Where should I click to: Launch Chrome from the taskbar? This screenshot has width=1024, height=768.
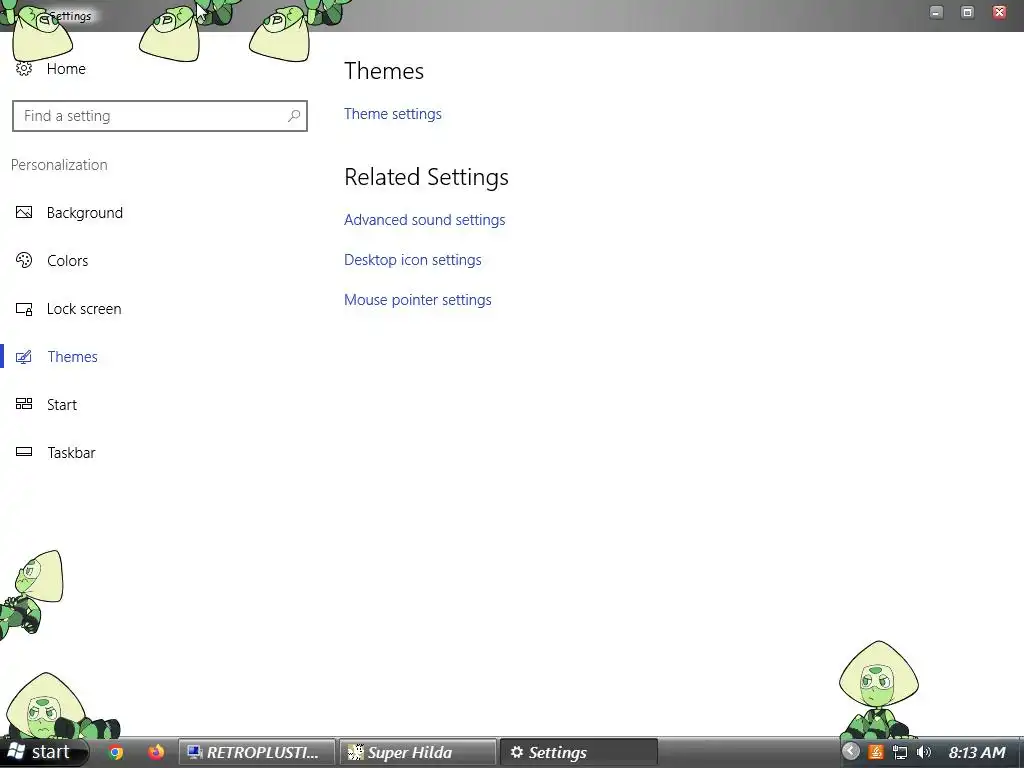(x=116, y=752)
